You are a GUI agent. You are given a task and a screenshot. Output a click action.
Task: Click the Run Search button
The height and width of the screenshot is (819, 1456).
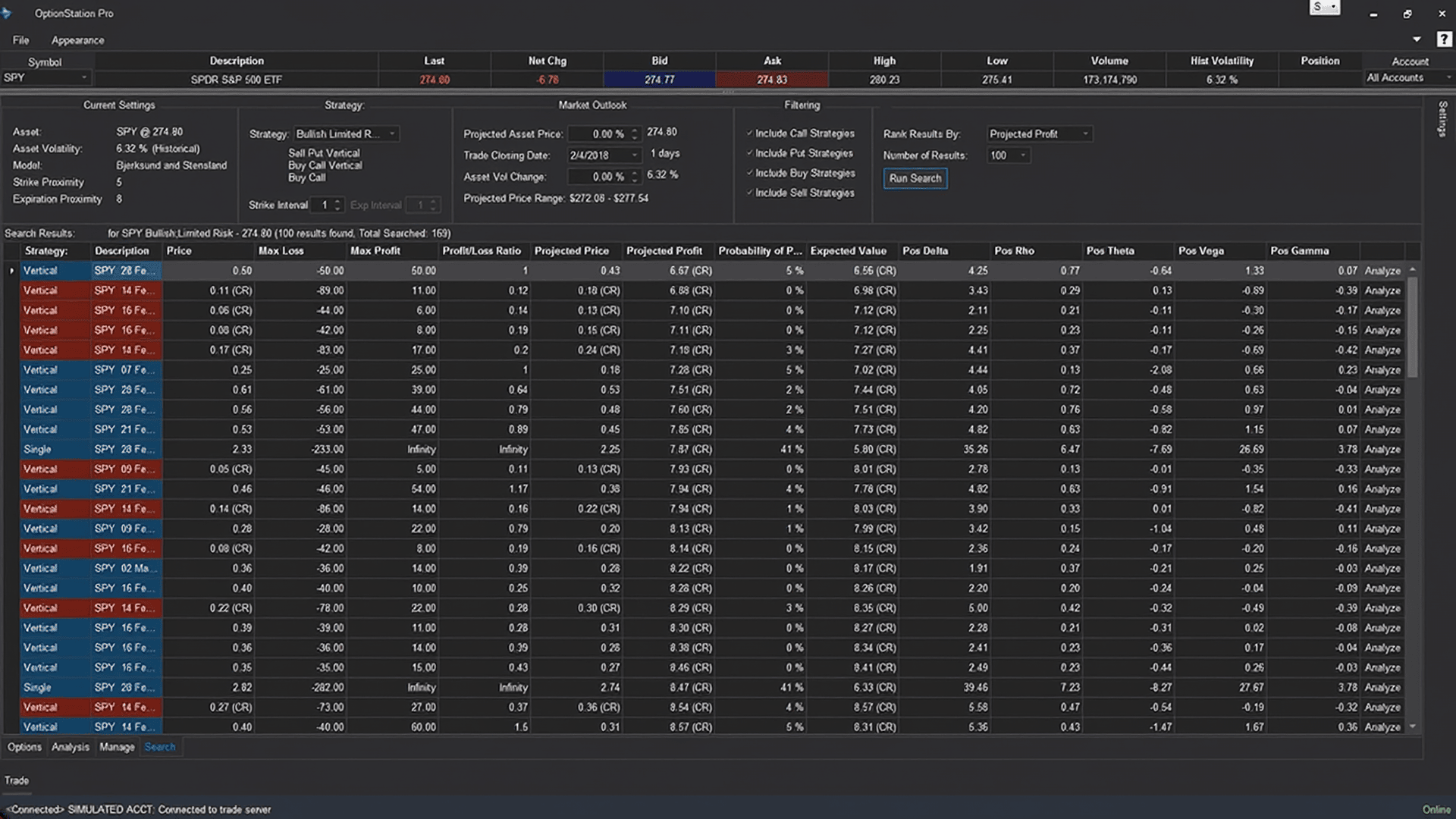[915, 178]
